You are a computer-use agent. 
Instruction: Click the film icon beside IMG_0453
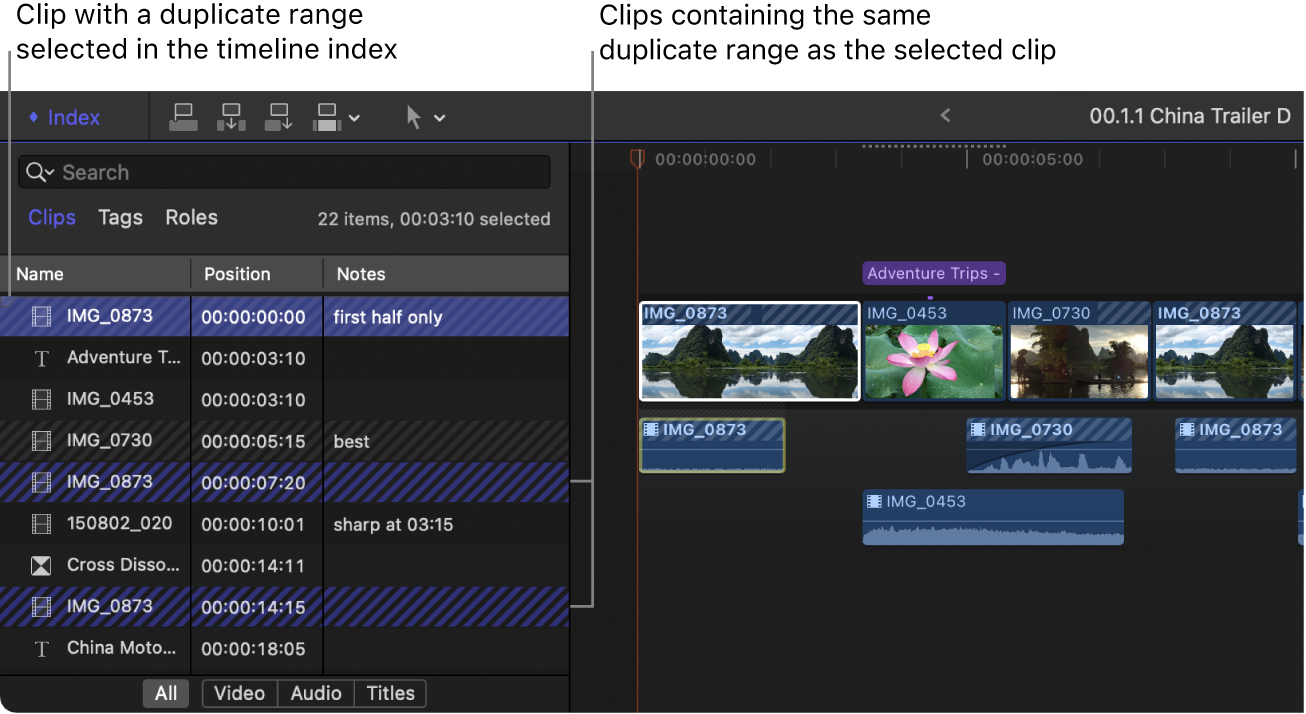pos(40,399)
